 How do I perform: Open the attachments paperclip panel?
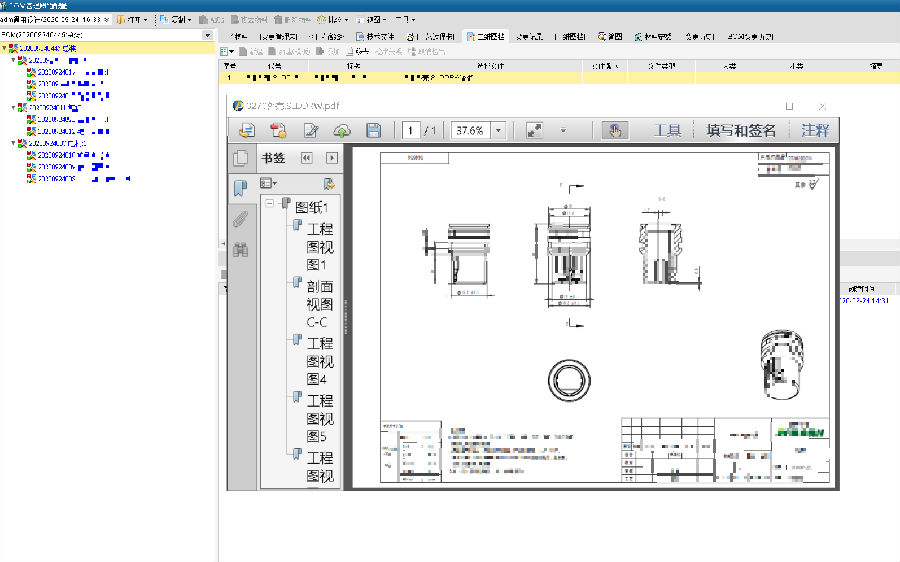click(240, 219)
